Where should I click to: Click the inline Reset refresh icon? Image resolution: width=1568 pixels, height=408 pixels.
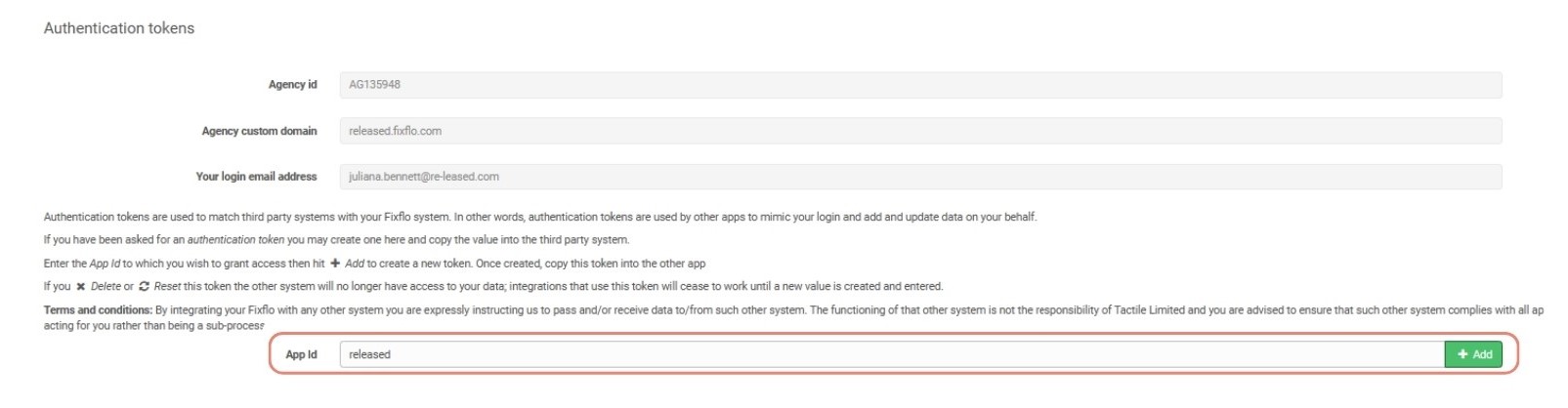pyautogui.click(x=145, y=287)
